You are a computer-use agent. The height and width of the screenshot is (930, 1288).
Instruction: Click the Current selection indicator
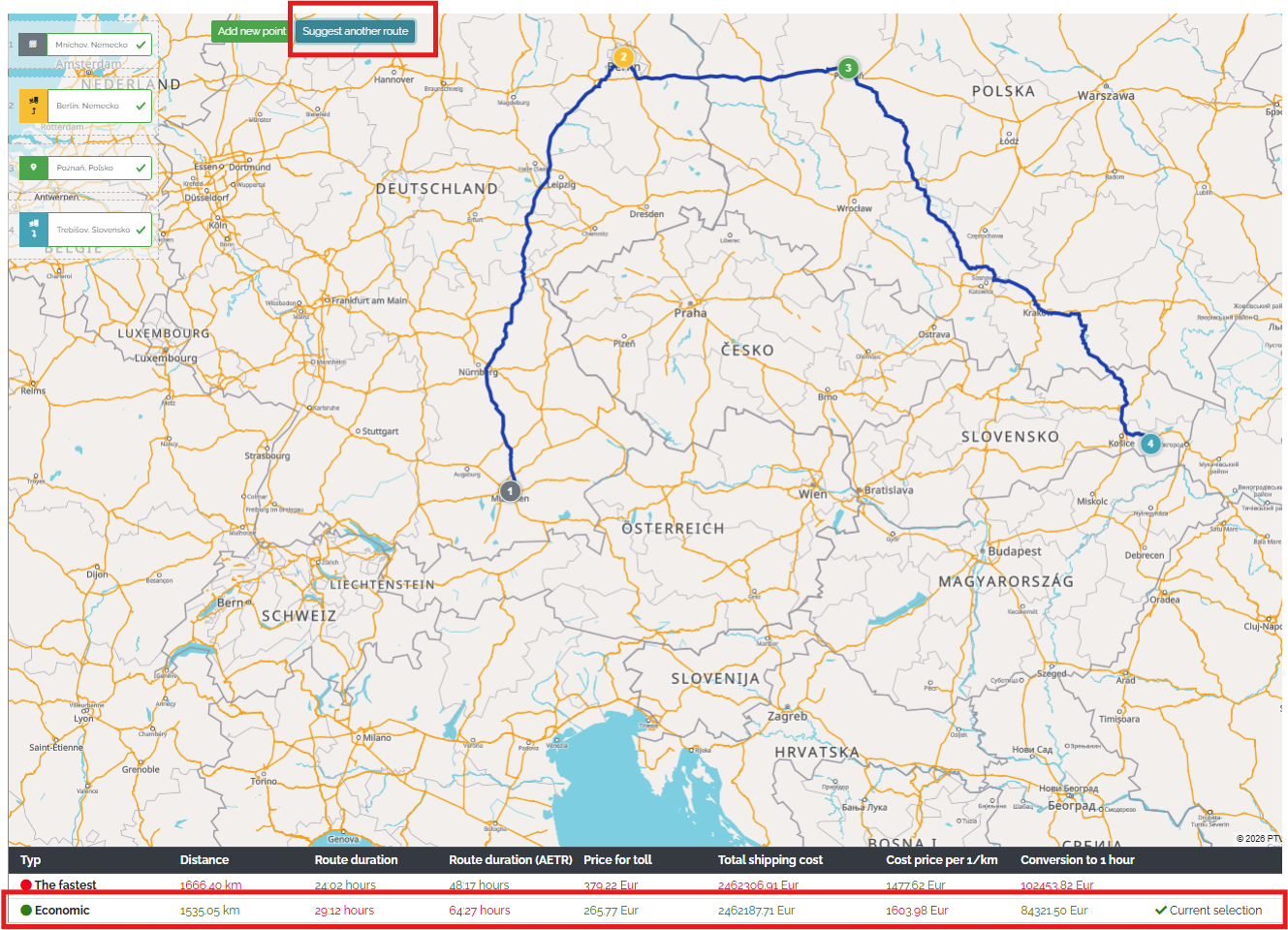[1209, 910]
